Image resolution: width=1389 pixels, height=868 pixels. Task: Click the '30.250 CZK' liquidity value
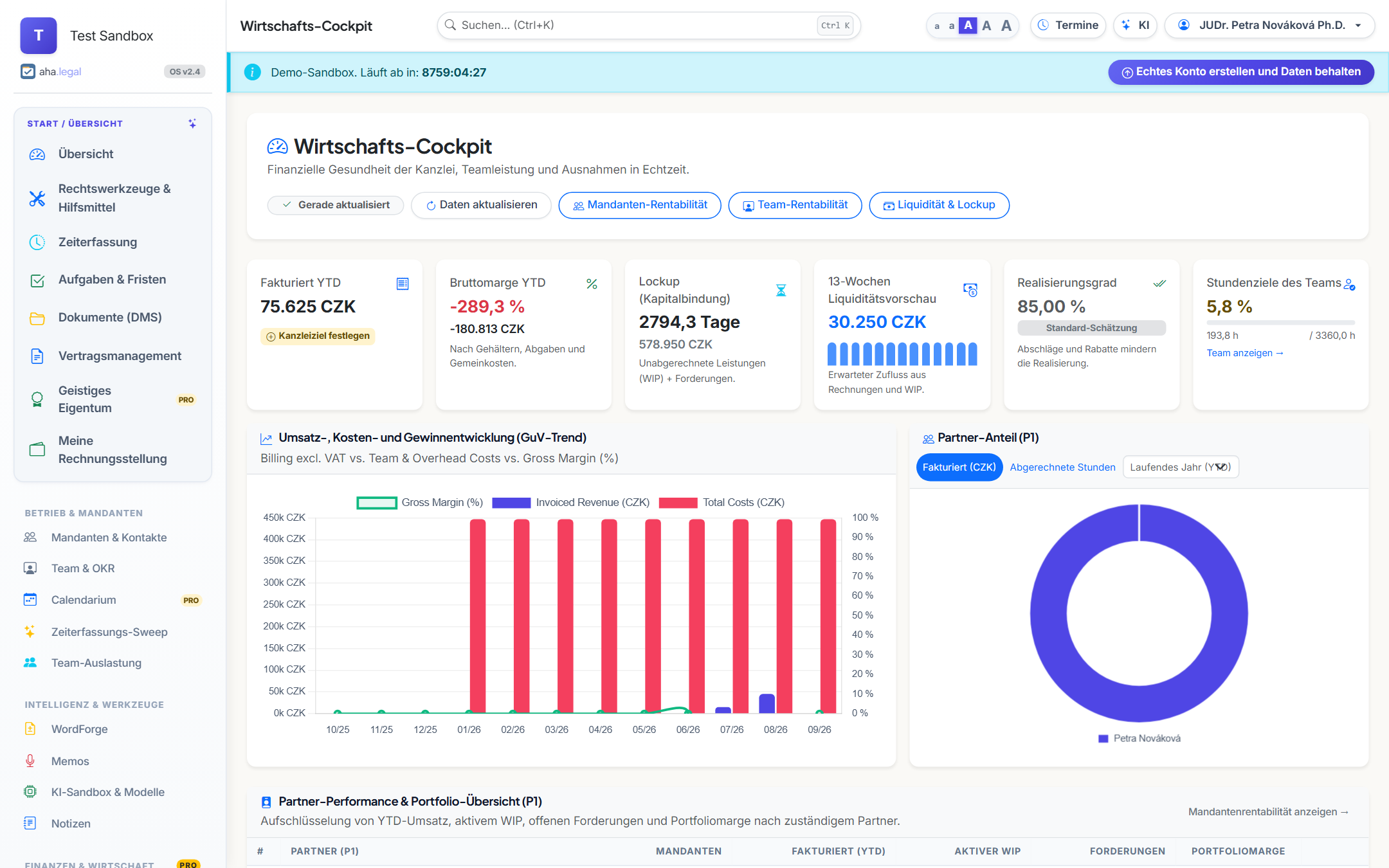point(877,322)
